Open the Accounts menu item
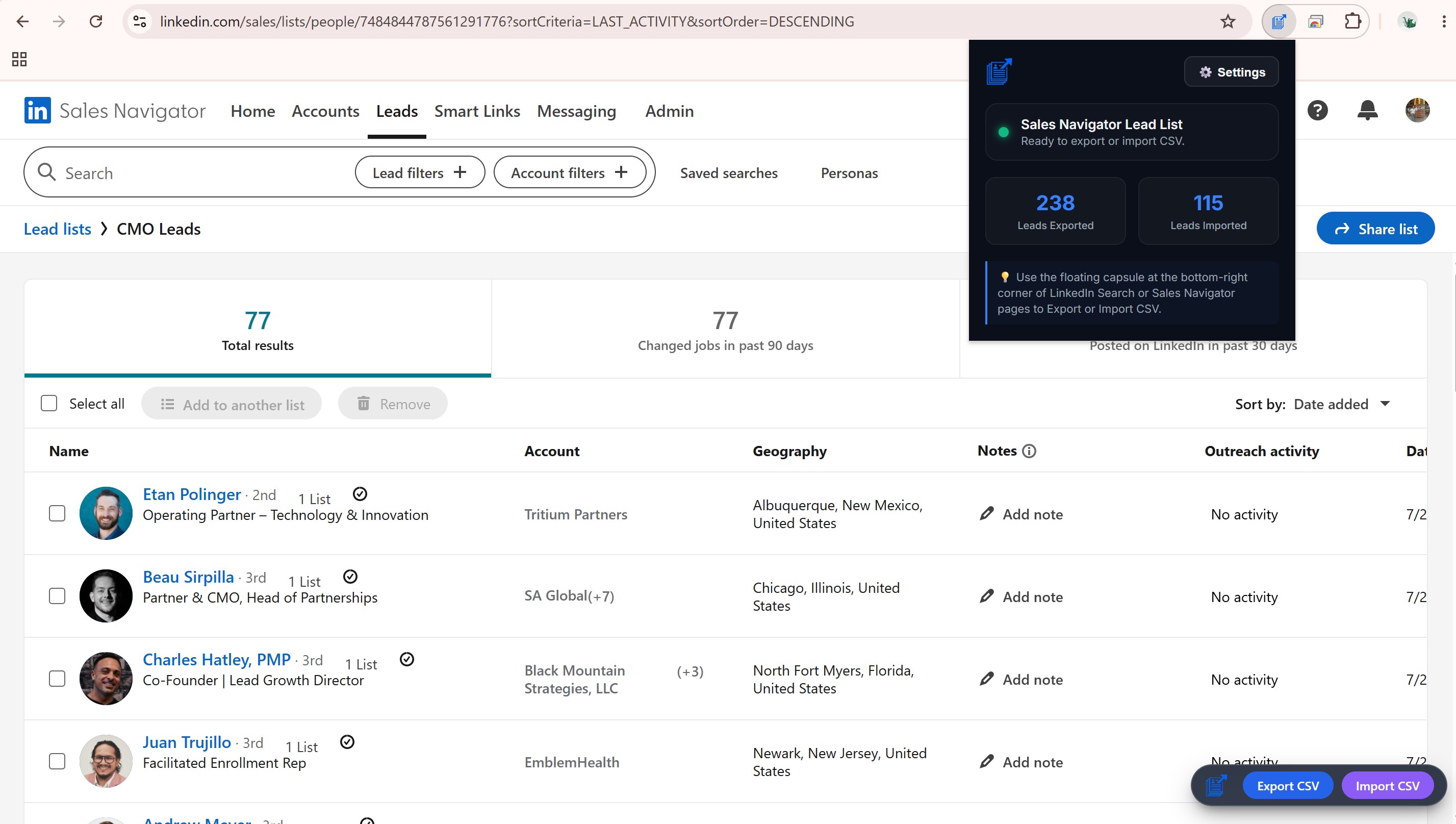 [x=325, y=111]
